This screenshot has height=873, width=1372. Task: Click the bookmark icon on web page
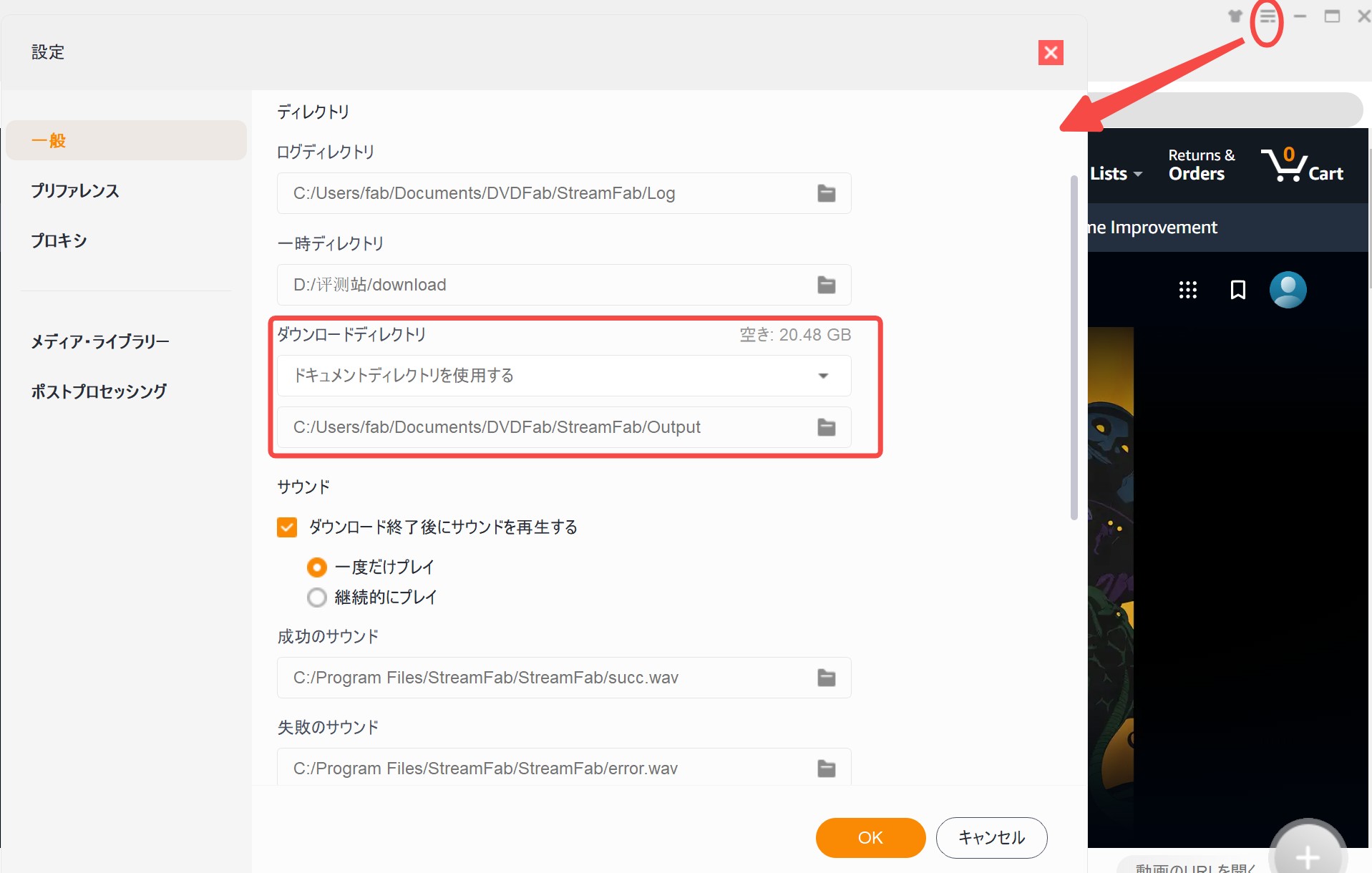click(x=1238, y=290)
